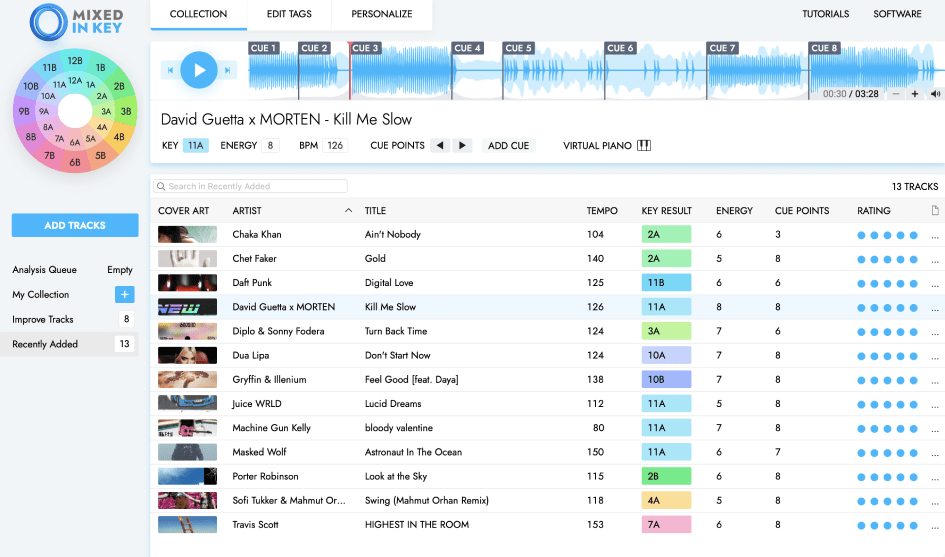Skip to the previous track
This screenshot has width=945, height=557.
click(x=170, y=71)
